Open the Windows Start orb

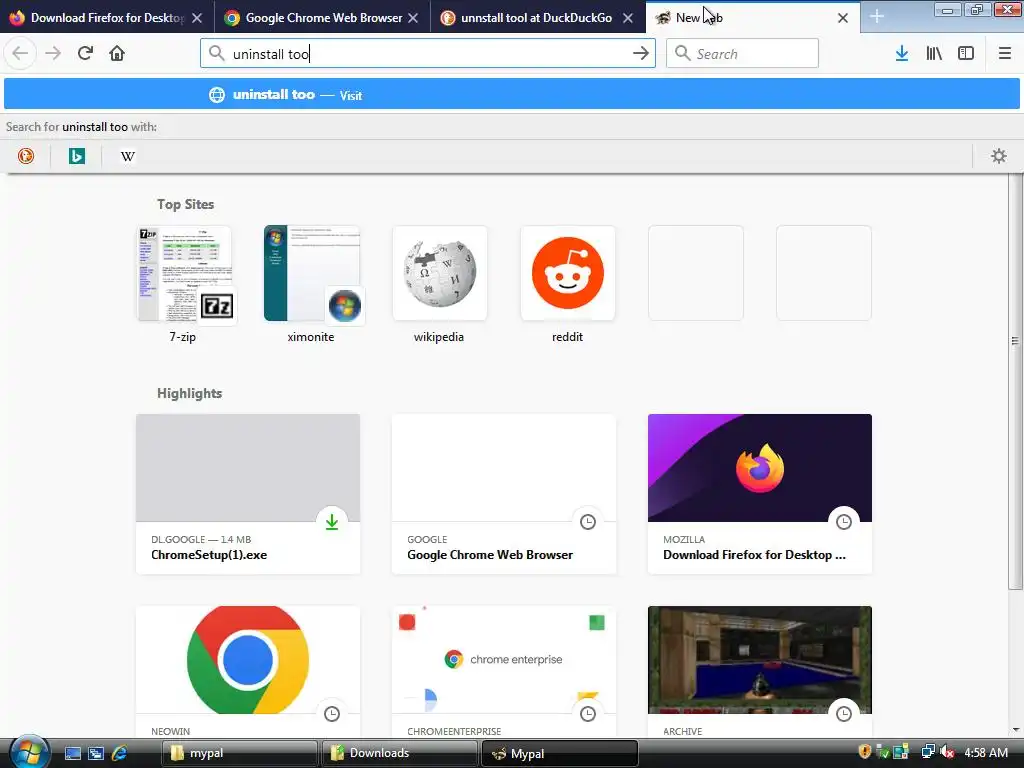[x=29, y=752]
